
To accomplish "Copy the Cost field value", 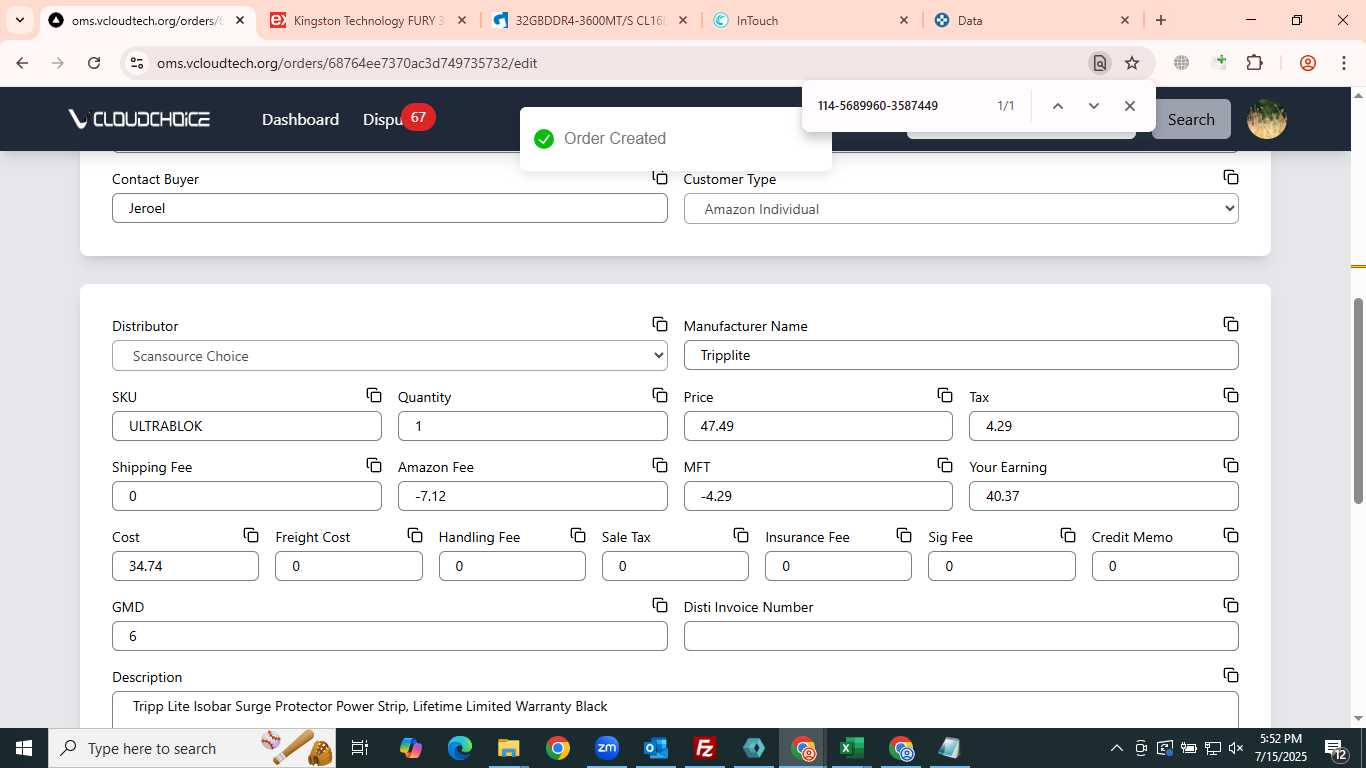I will pos(251,536).
